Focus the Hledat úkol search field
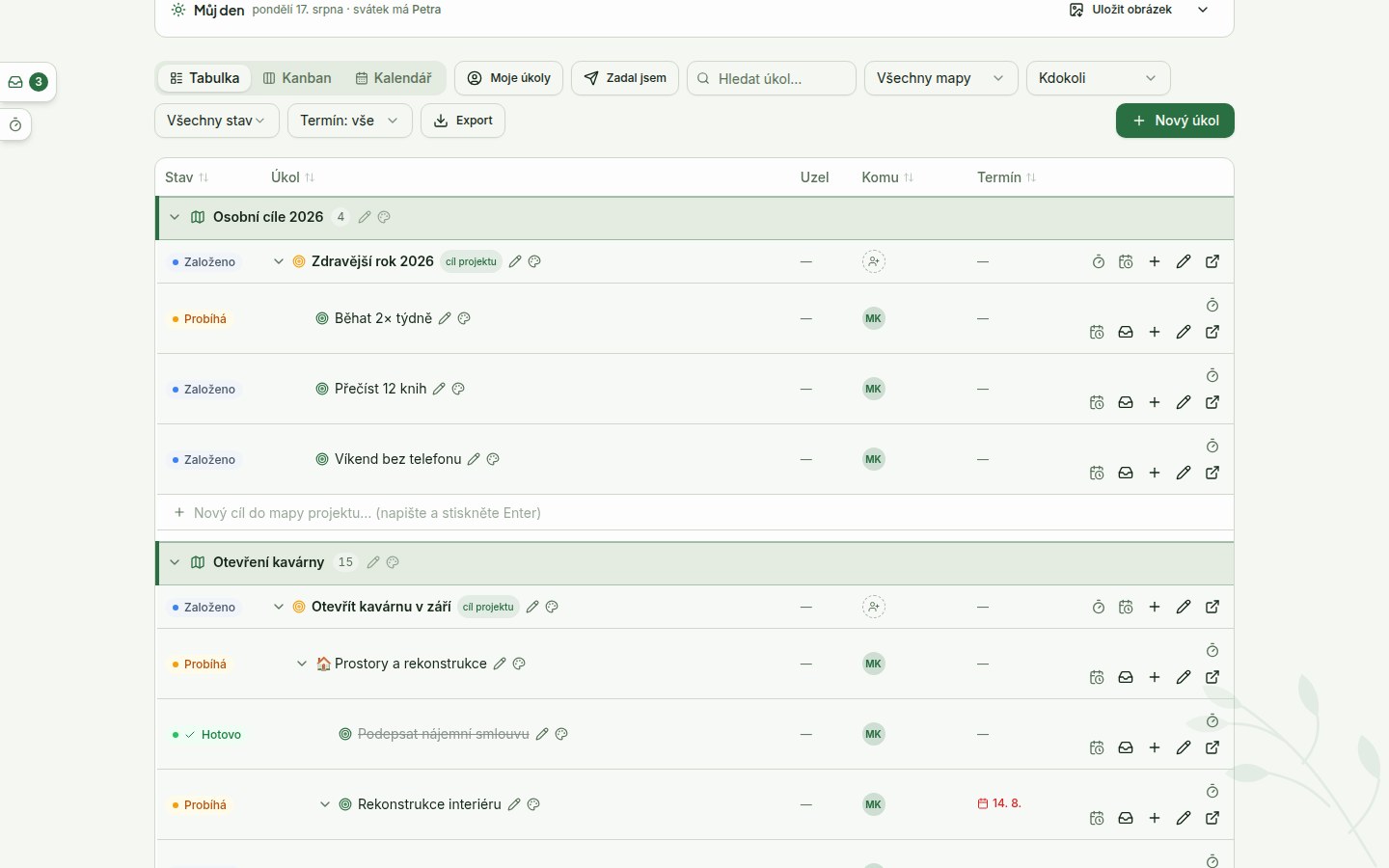Viewport: 1389px width, 868px height. 772,78
